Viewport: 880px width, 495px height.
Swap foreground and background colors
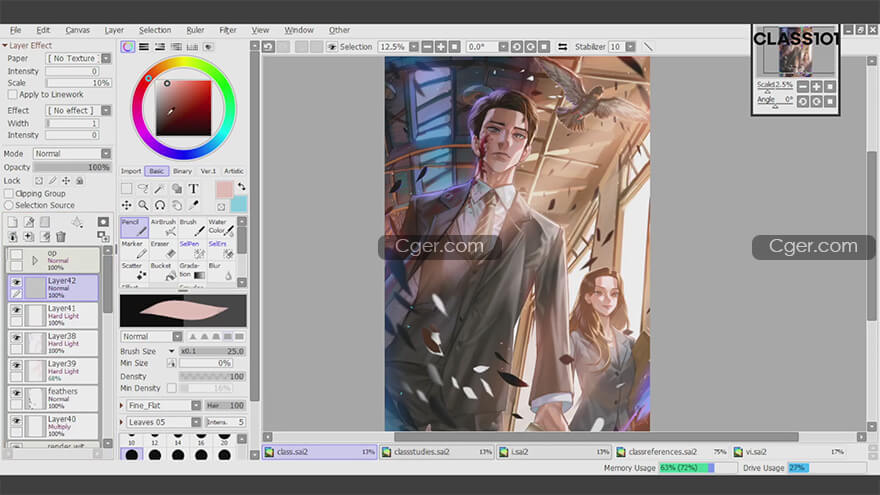coord(241,186)
